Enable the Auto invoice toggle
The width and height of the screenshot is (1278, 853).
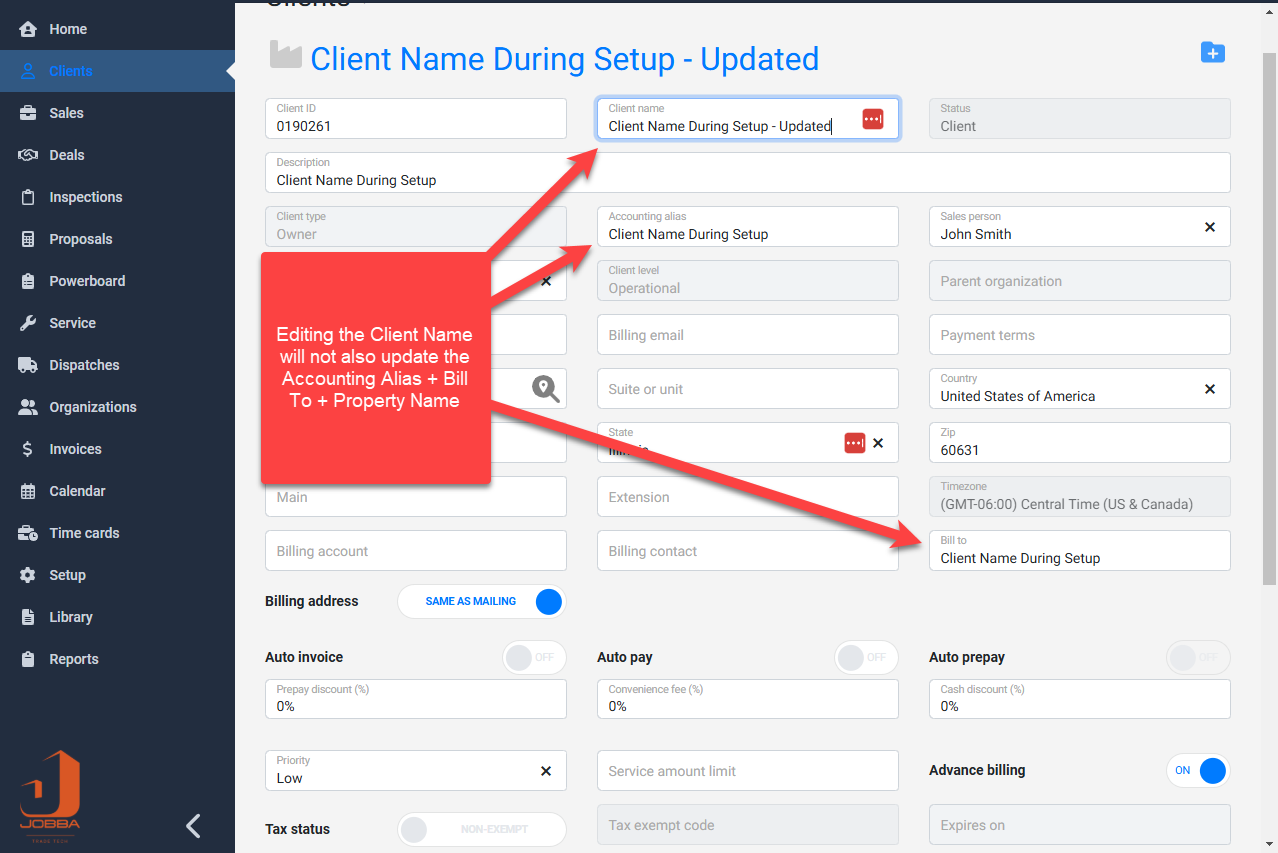[x=533, y=657]
